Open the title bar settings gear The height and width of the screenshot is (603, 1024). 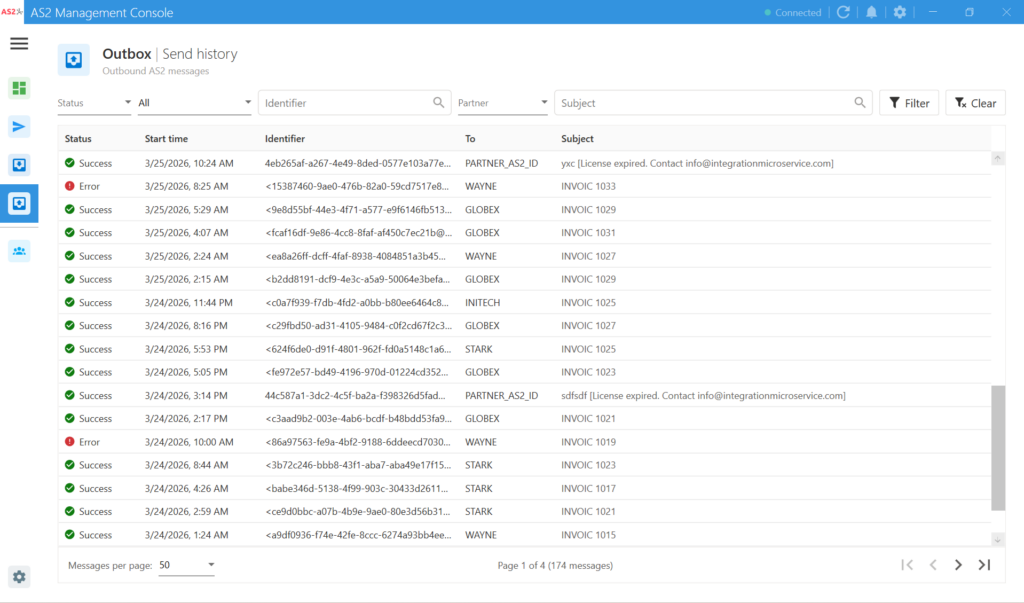click(x=900, y=13)
